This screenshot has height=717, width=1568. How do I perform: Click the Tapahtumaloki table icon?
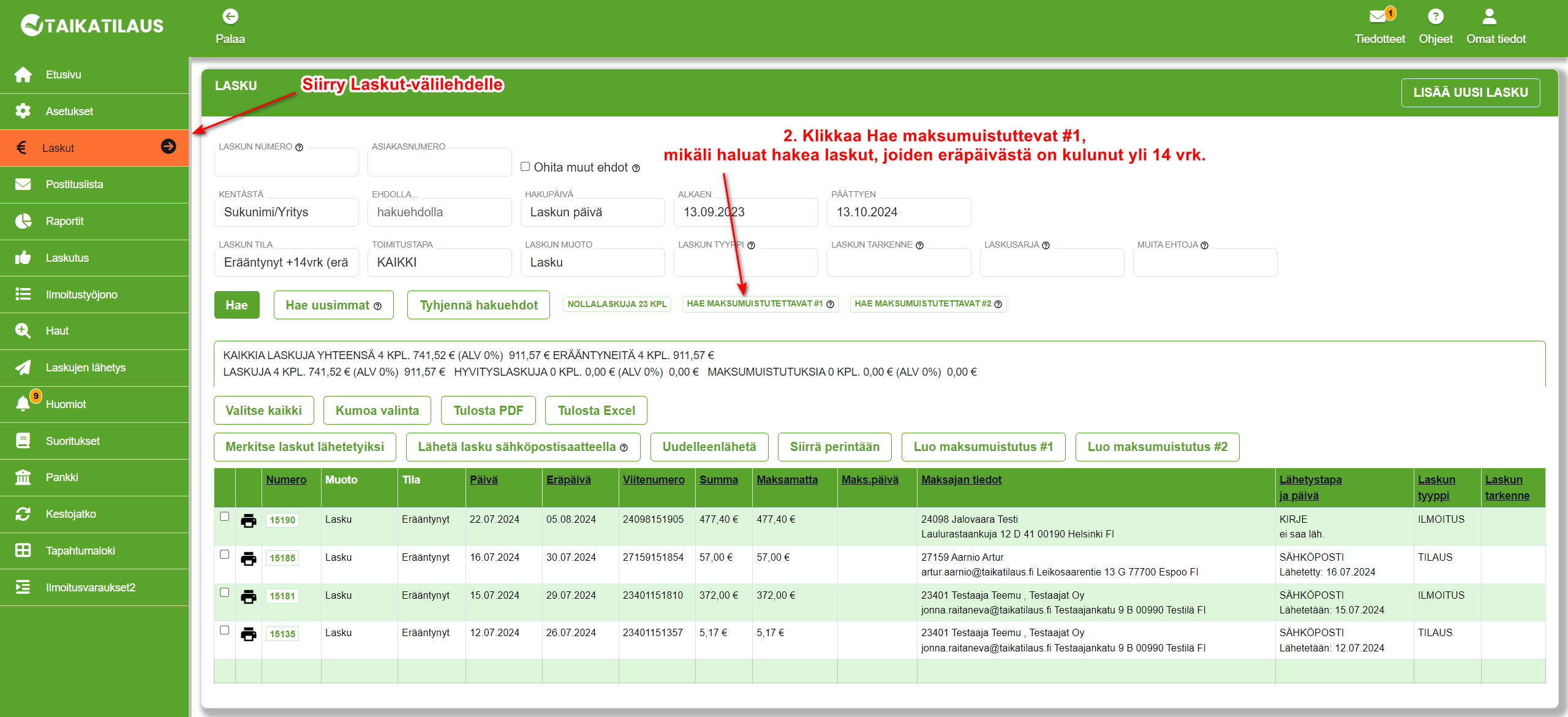tap(23, 550)
